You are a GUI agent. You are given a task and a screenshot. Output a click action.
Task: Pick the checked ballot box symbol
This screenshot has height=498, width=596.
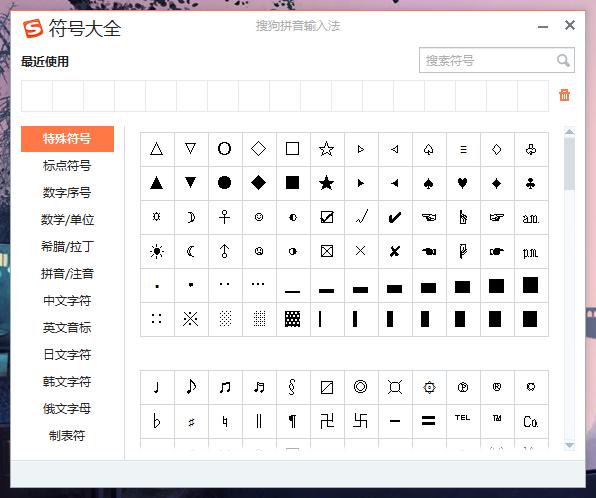tap(327, 217)
